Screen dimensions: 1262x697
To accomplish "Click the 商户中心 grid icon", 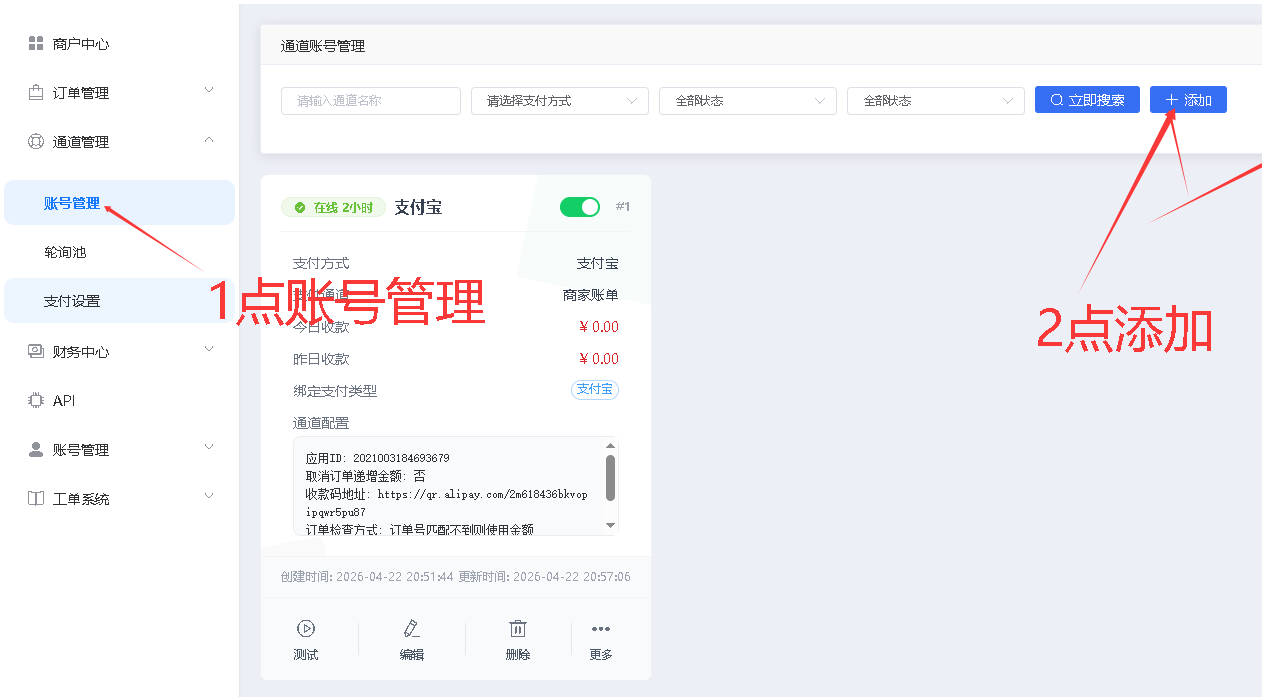I will click(x=36, y=44).
